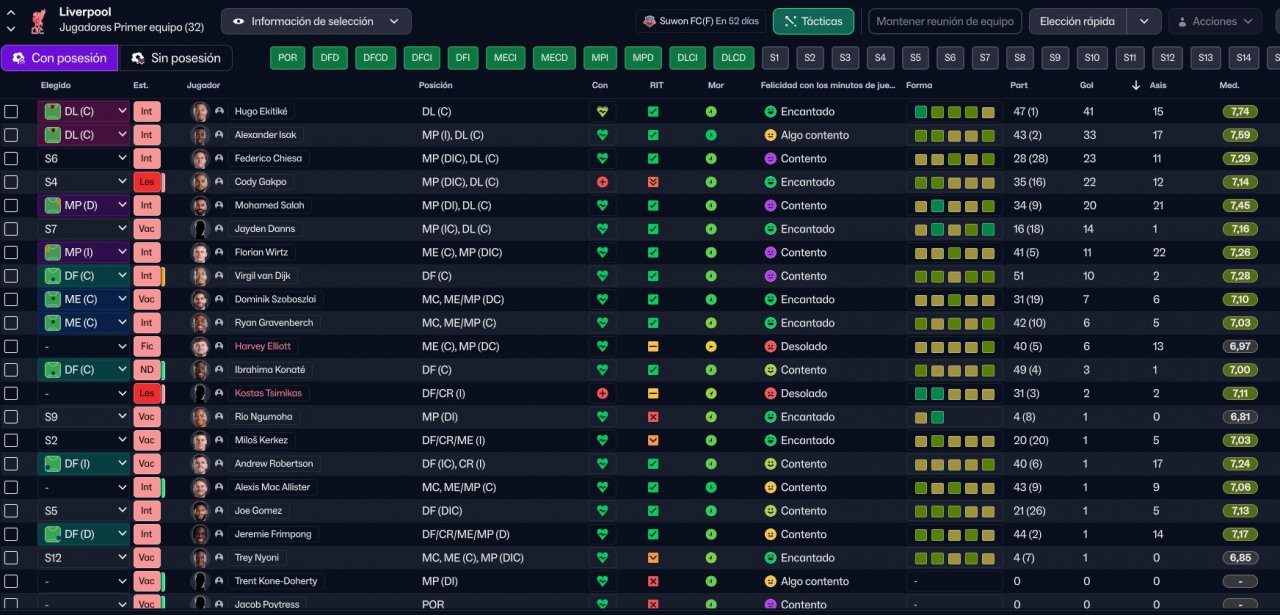This screenshot has height=615, width=1280.
Task: Click ND status badge for Ibrahima Konaté
Action: [146, 370]
